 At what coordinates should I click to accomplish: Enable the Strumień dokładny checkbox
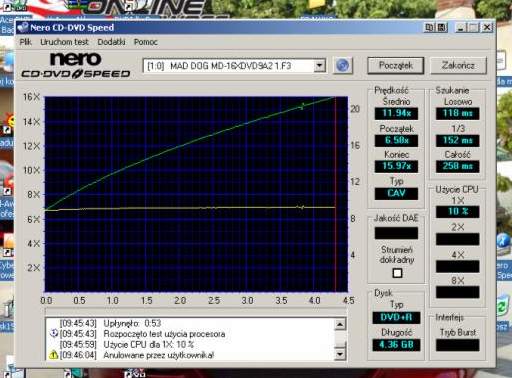coord(397,273)
